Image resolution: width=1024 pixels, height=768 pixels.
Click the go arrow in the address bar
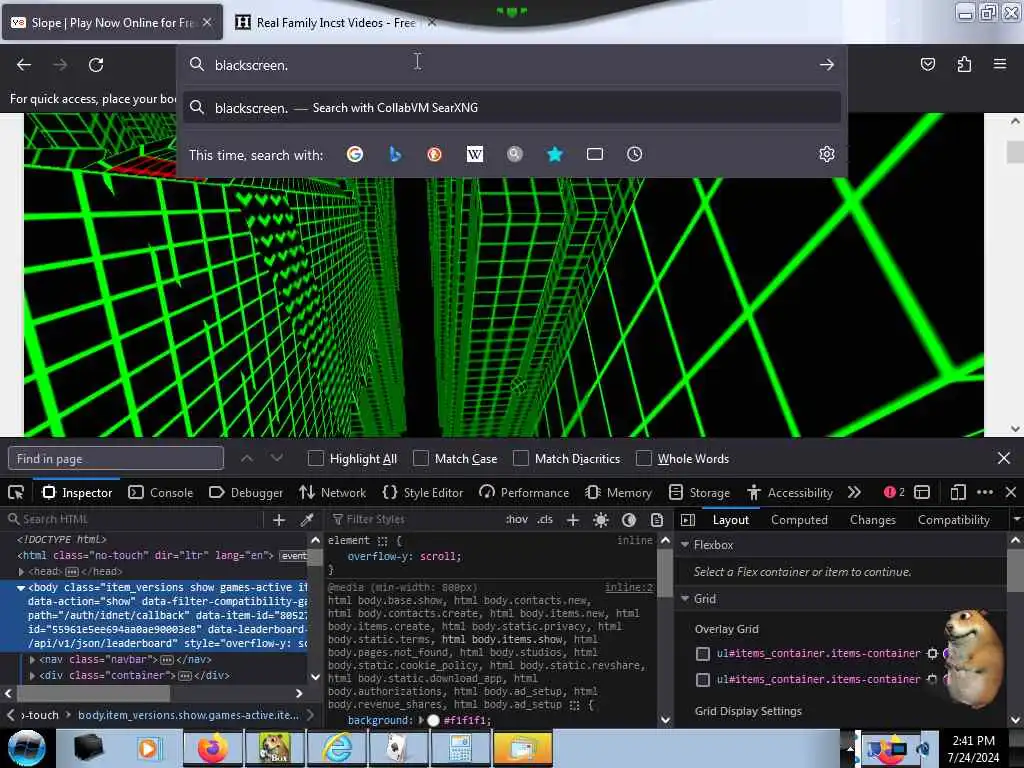click(x=827, y=65)
